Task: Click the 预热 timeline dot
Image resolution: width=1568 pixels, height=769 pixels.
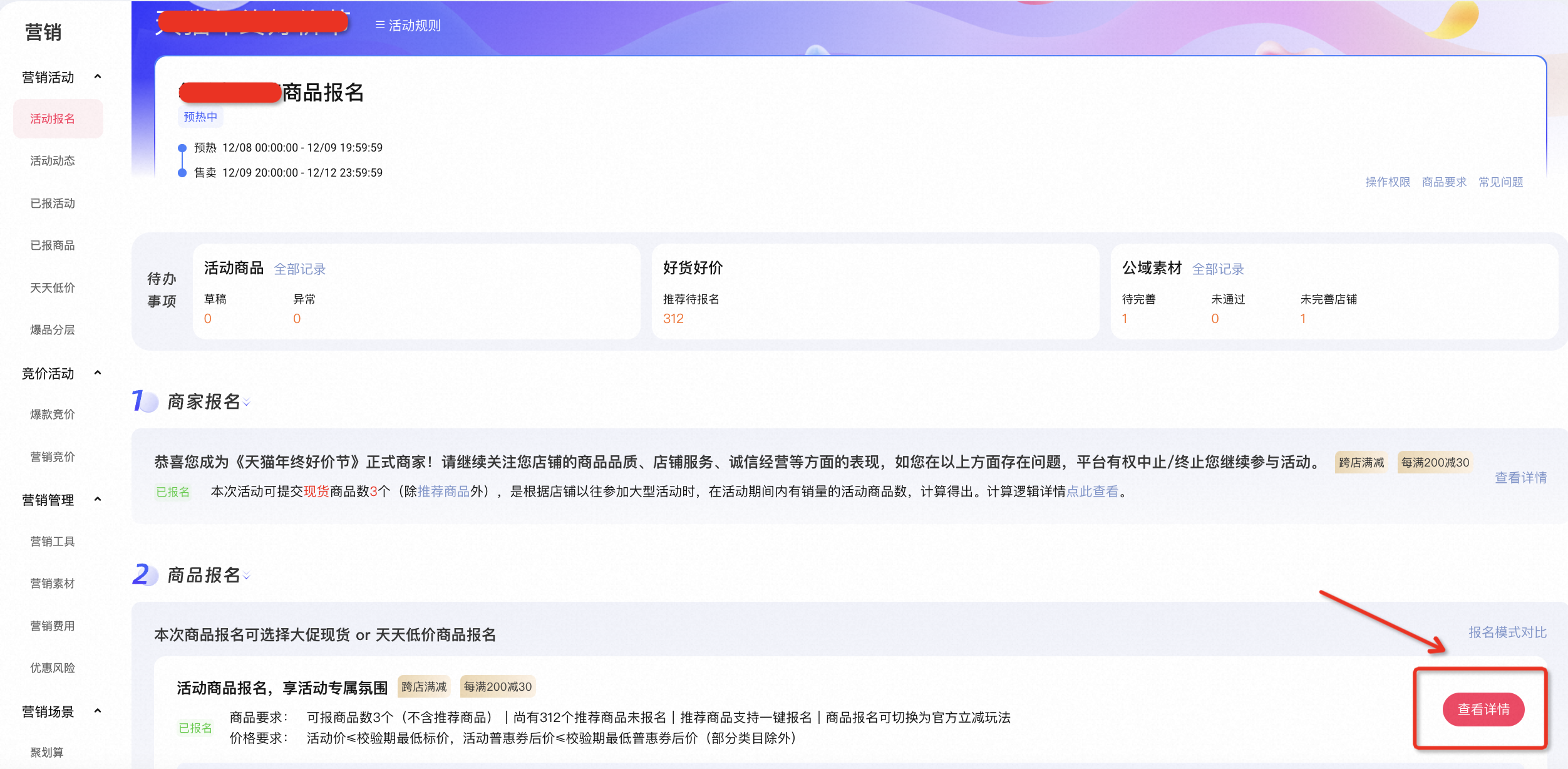Action: 182,148
